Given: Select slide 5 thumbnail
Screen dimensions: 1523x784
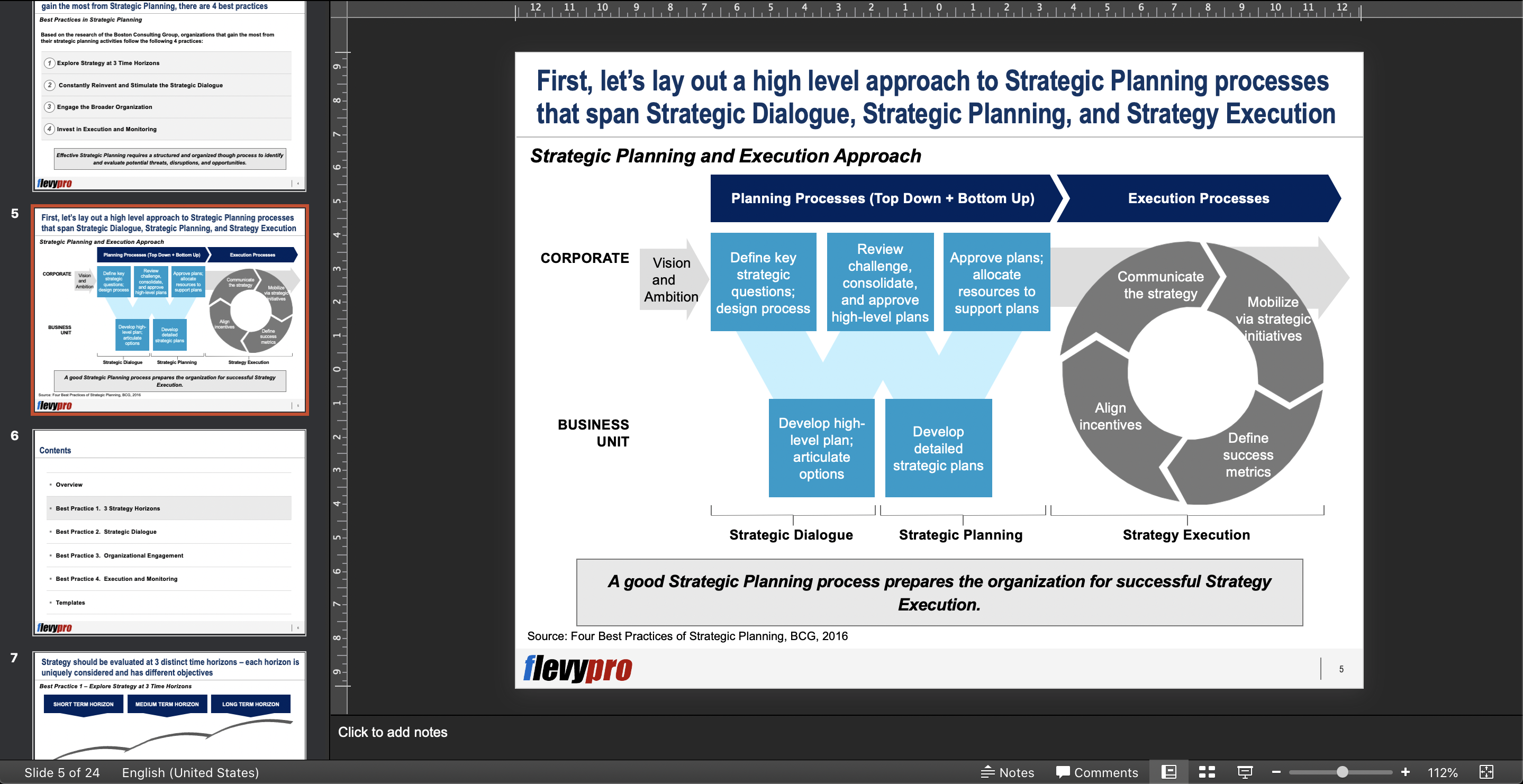Looking at the screenshot, I should (170, 310).
